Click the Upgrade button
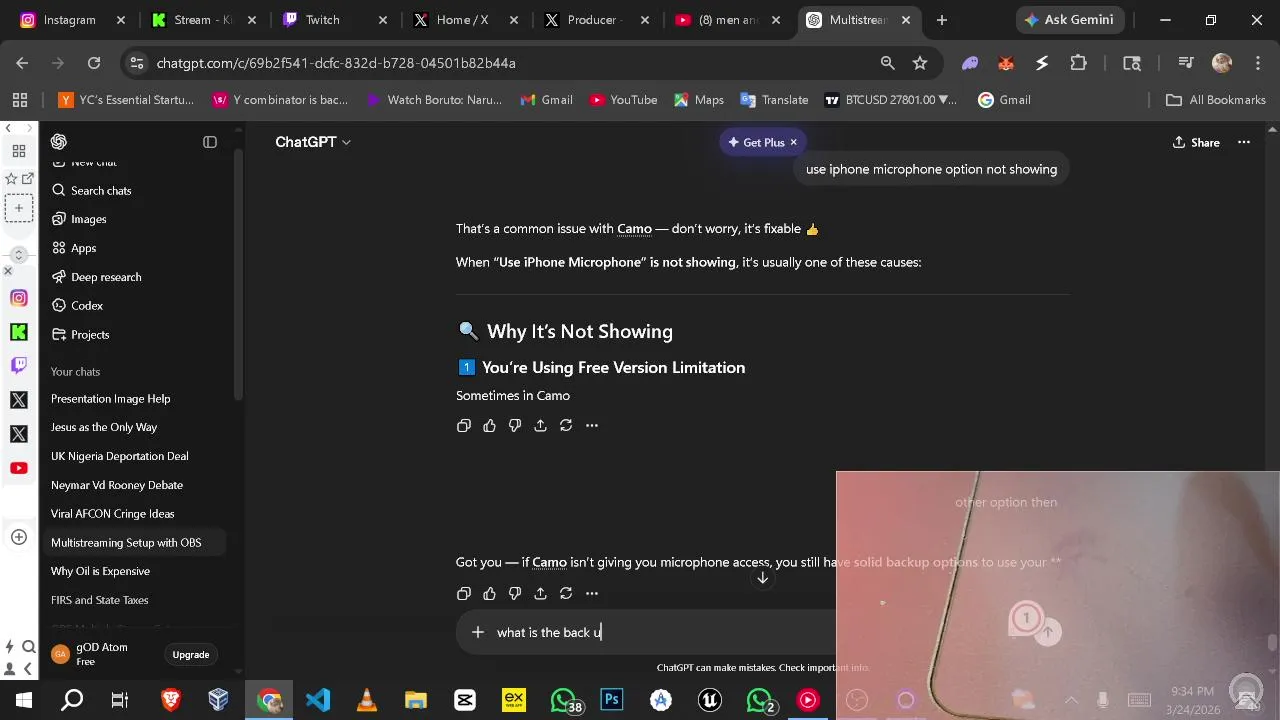This screenshot has width=1280, height=720. [x=190, y=655]
